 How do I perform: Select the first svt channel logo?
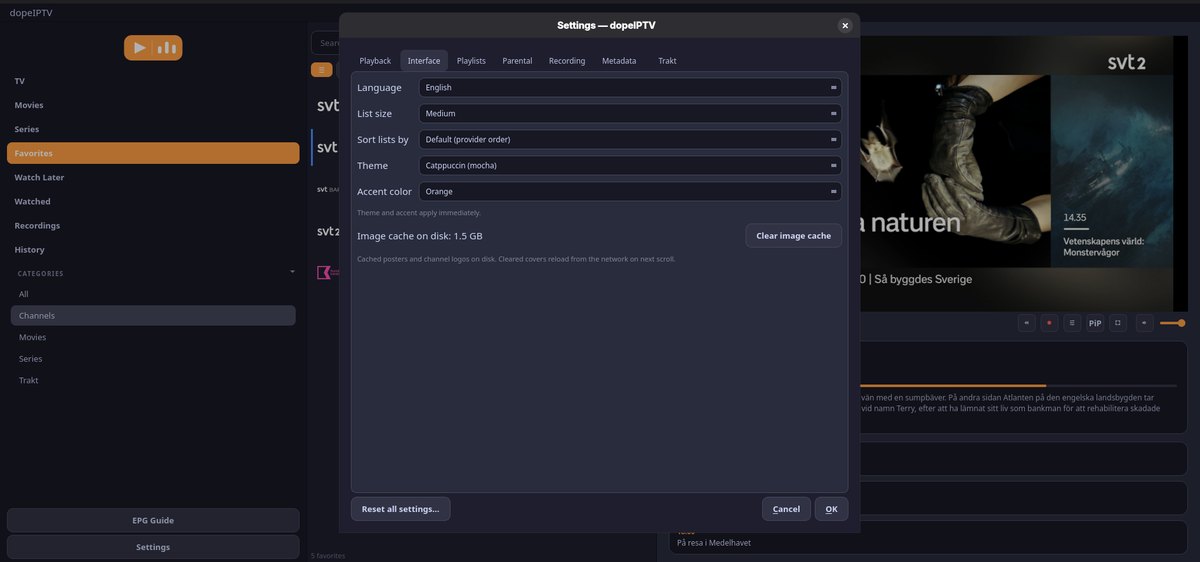tap(327, 105)
